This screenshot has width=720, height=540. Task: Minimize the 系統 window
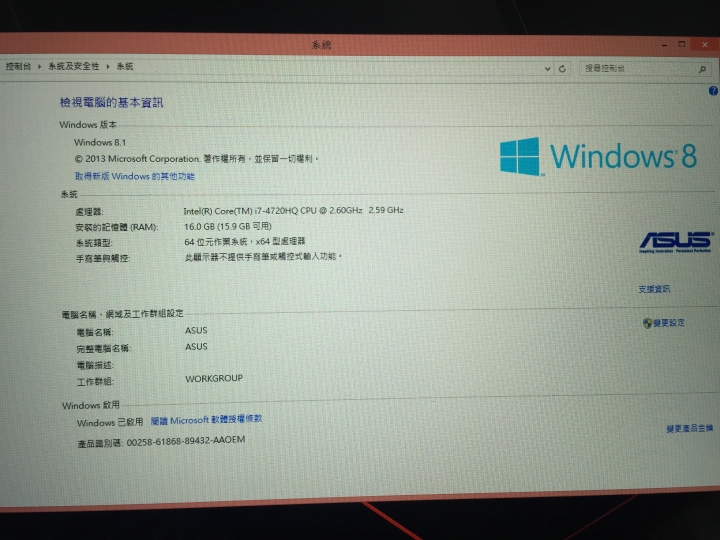664,45
